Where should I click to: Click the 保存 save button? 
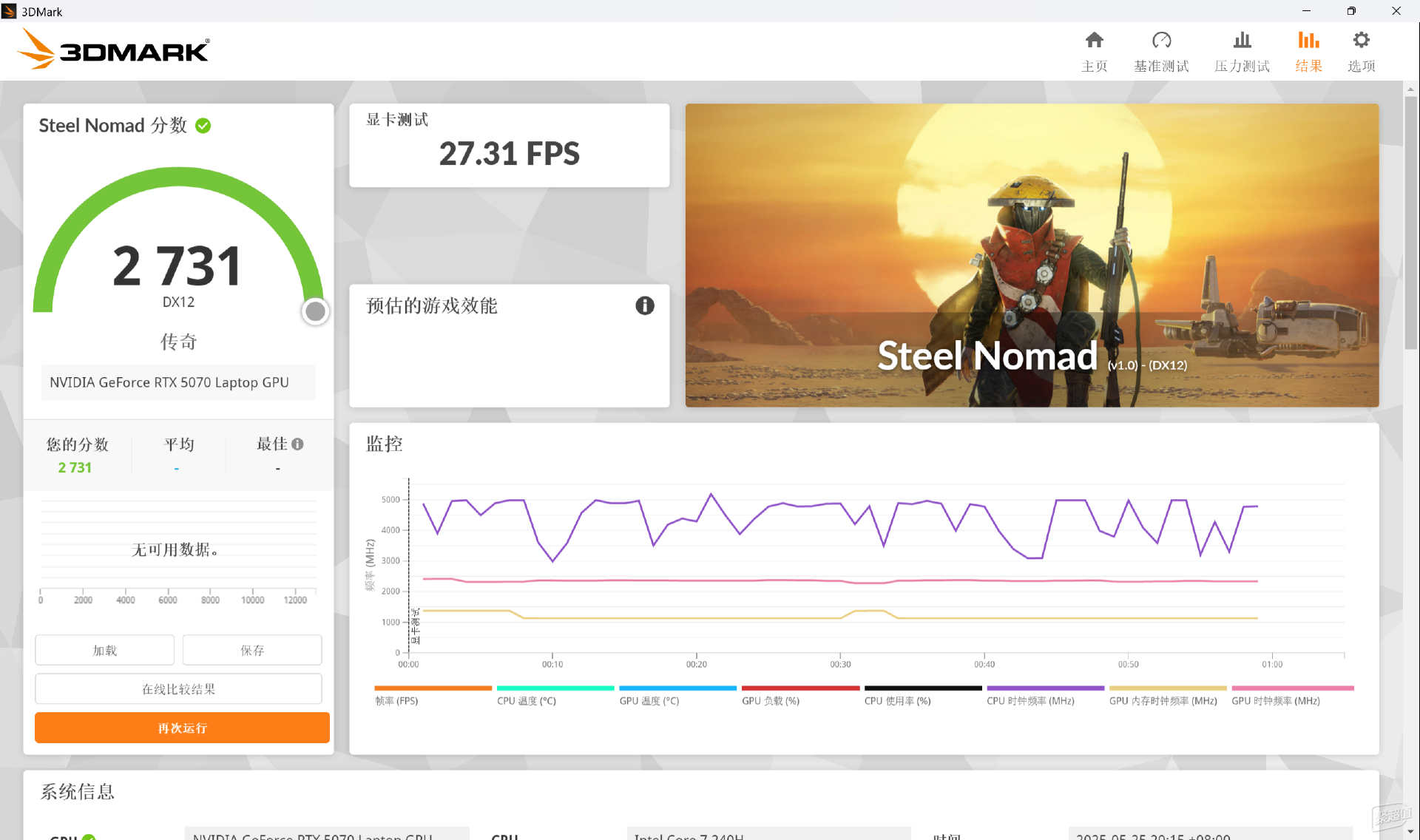tap(252, 650)
